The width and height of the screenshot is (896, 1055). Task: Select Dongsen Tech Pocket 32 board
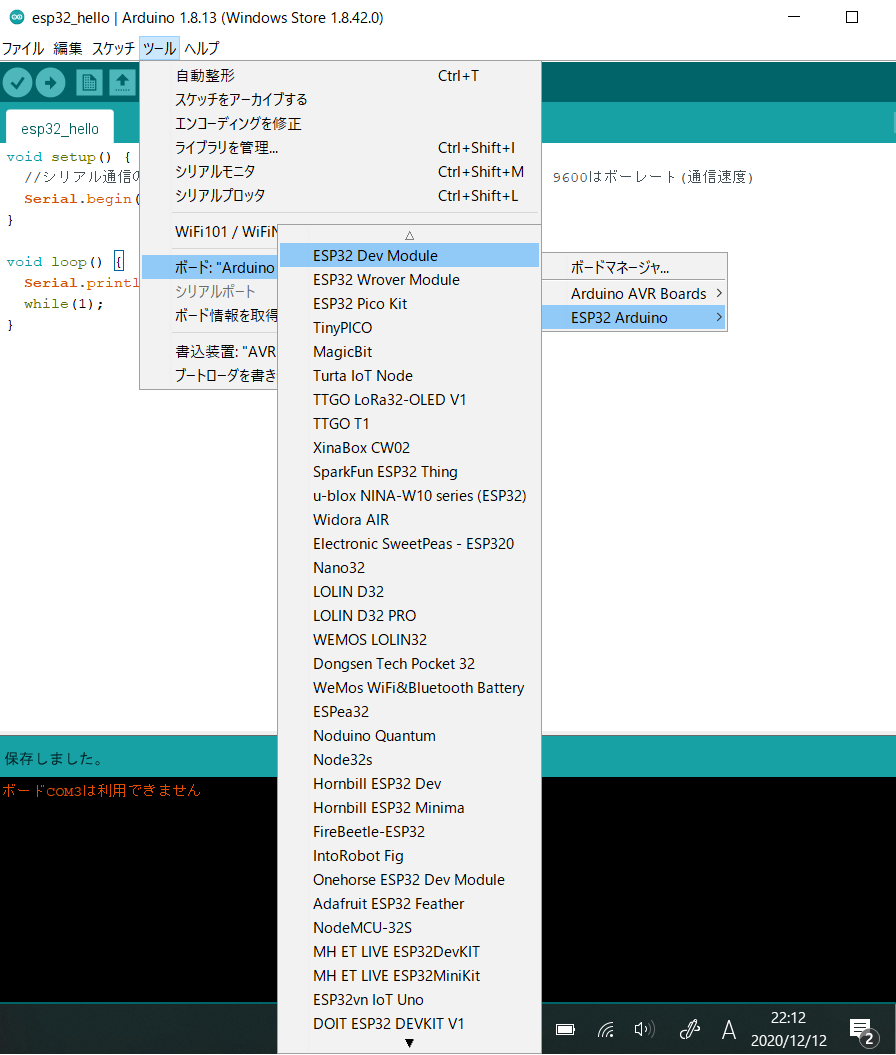409,663
